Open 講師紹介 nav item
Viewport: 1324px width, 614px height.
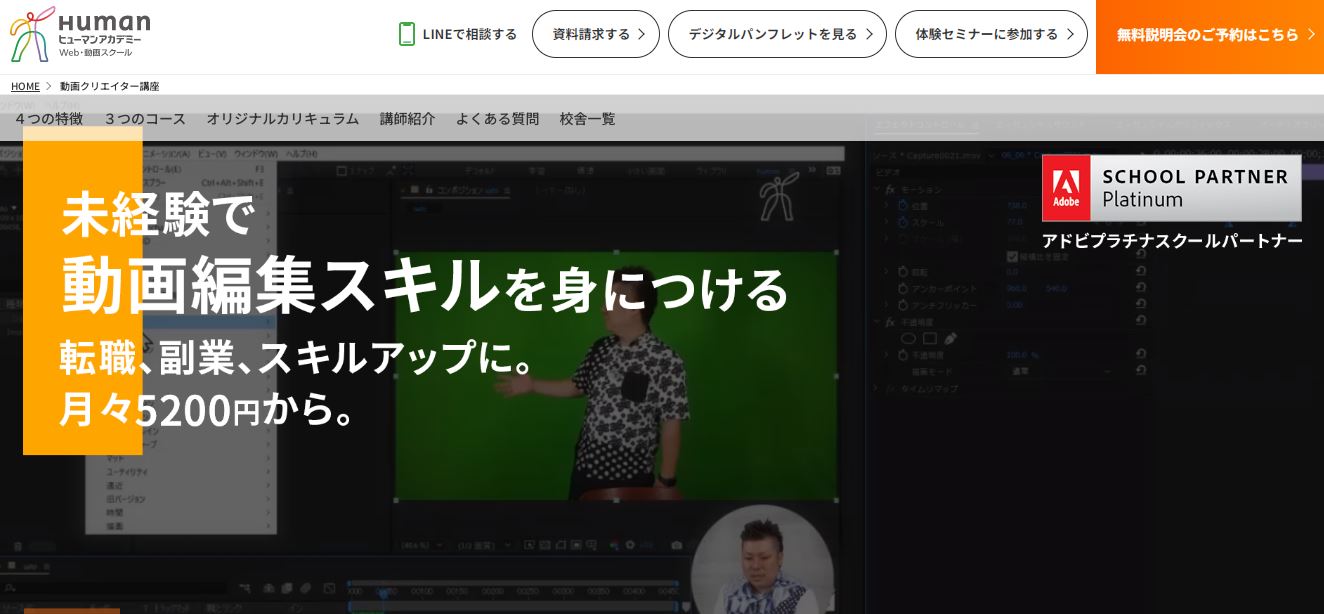point(407,118)
